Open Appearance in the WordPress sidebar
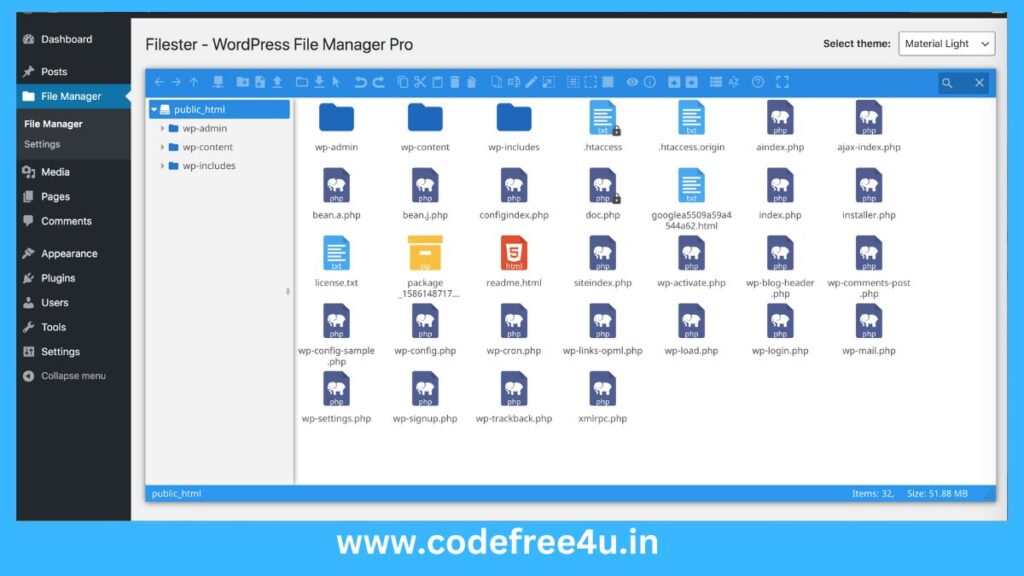 click(69, 253)
